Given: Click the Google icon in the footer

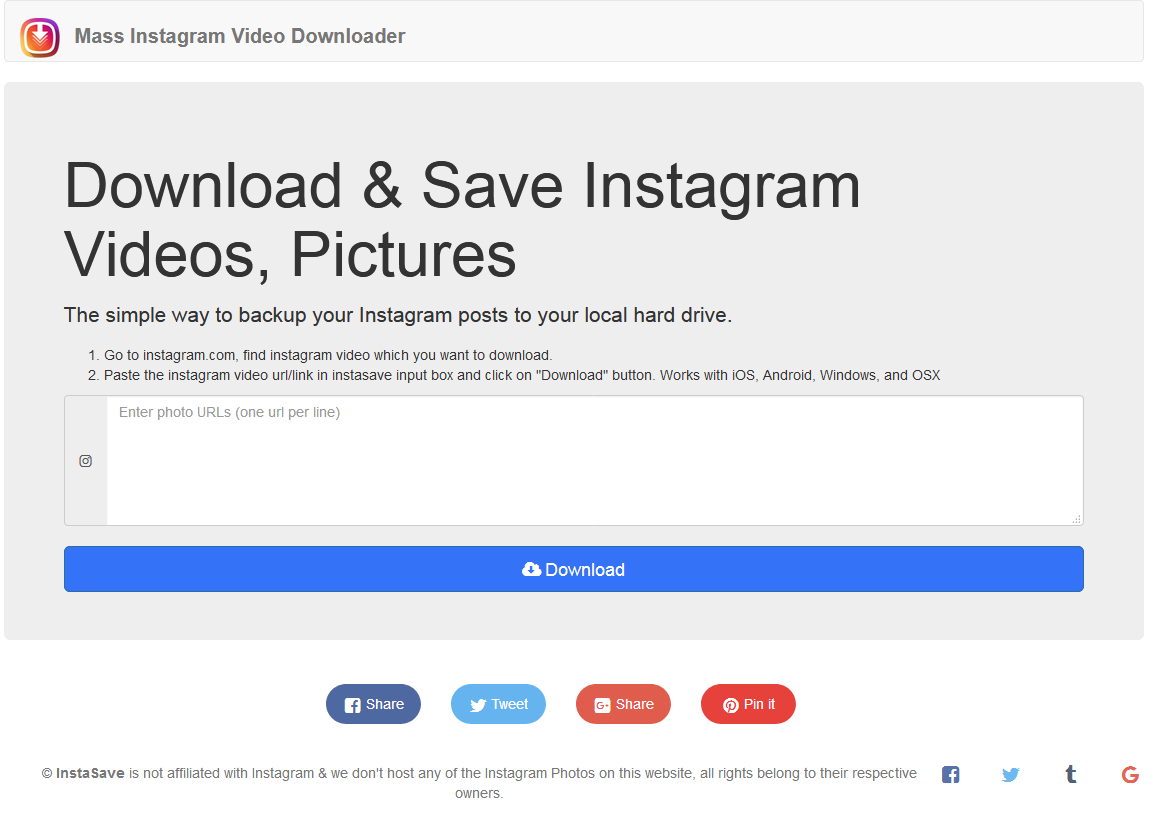Looking at the screenshot, I should coord(1130,774).
